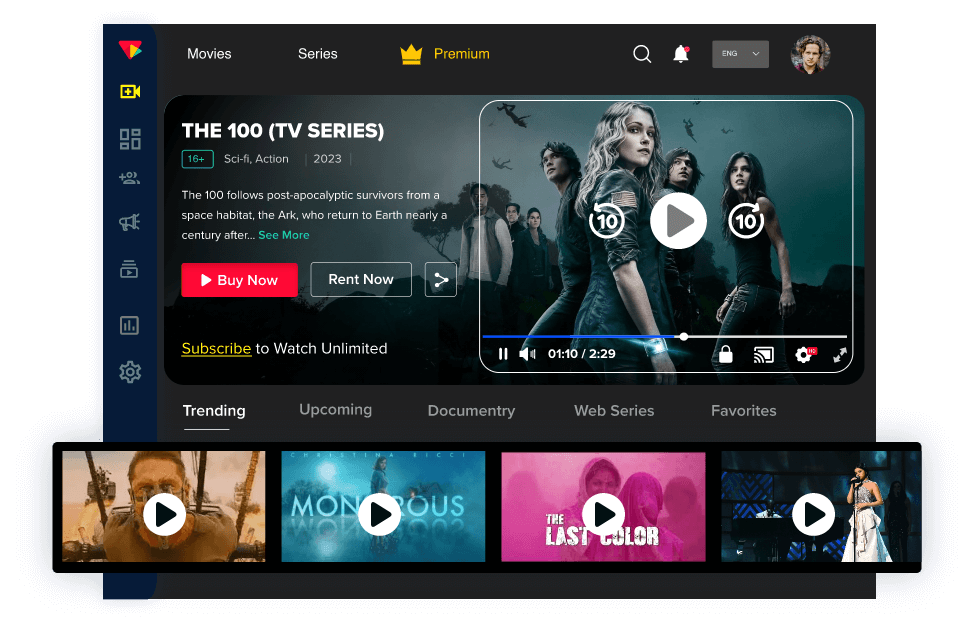Click the search magnifier icon
974x626 pixels.
point(642,55)
